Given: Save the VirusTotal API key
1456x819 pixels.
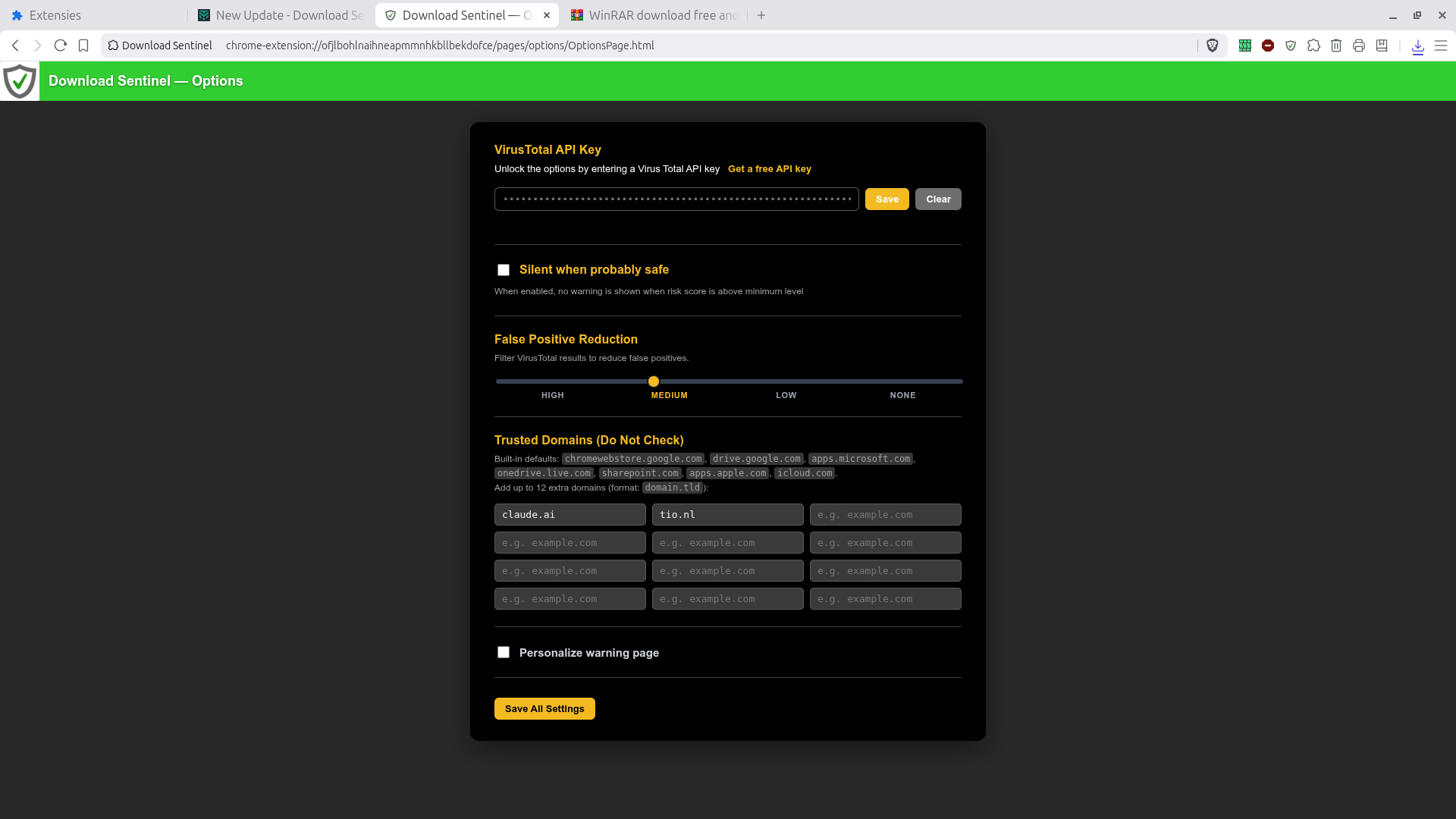Looking at the screenshot, I should pos(887,199).
